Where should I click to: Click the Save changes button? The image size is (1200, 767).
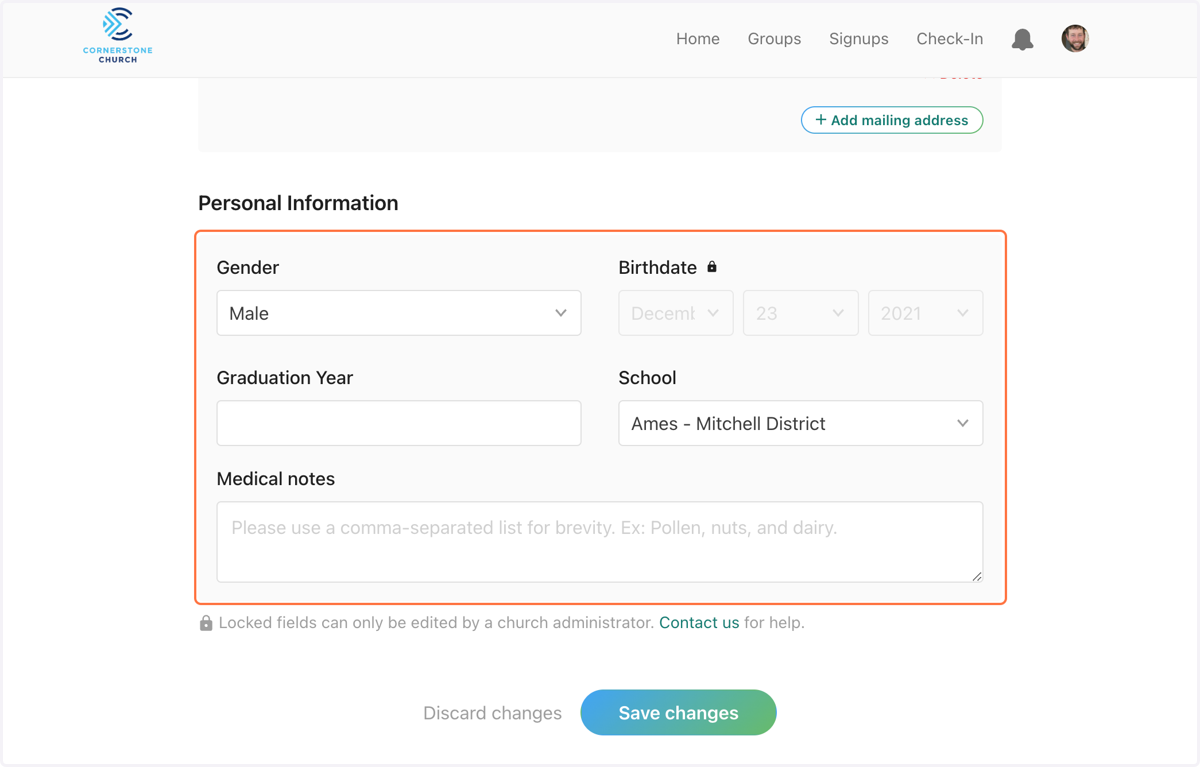pyautogui.click(x=679, y=713)
